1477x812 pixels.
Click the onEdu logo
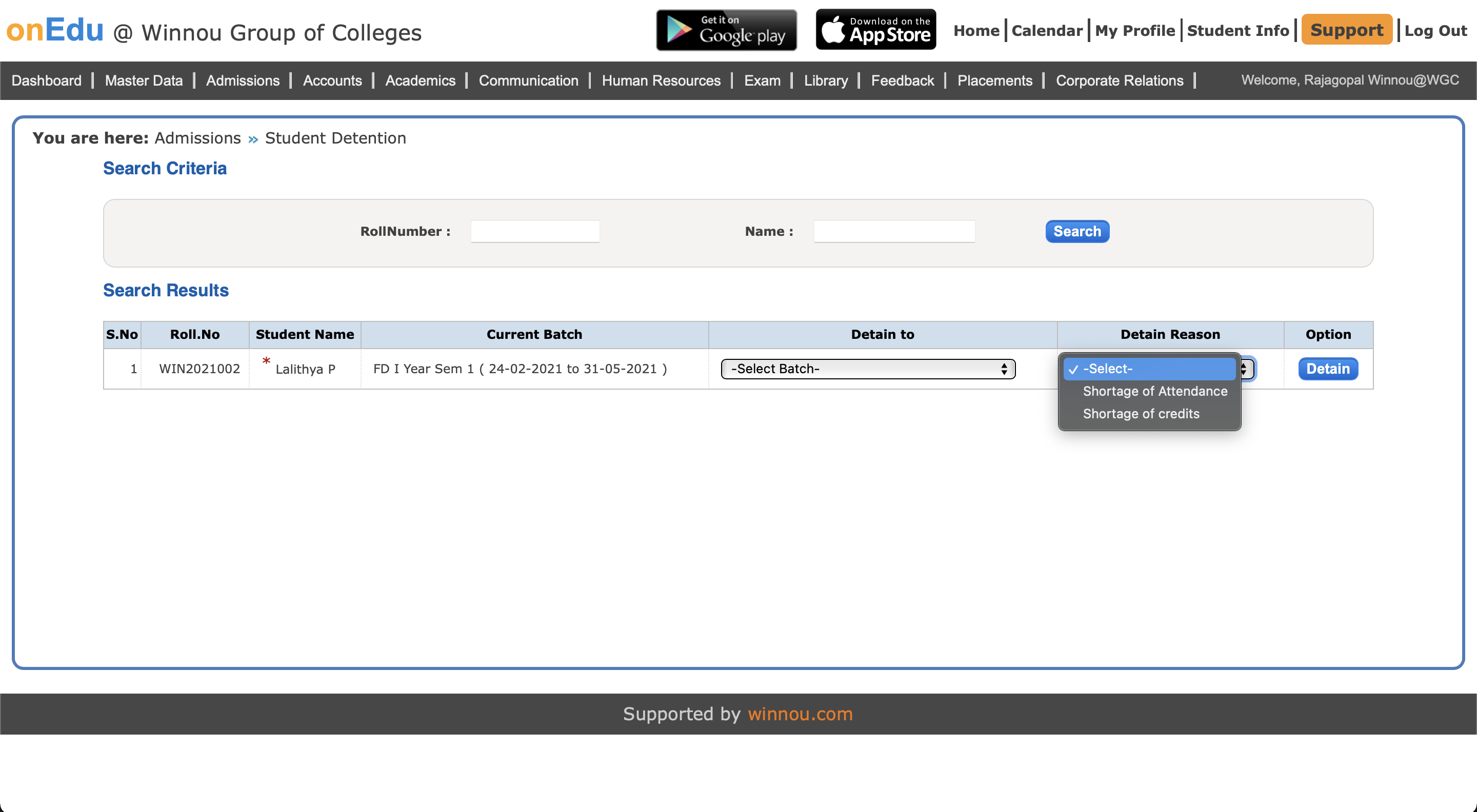pos(55,30)
